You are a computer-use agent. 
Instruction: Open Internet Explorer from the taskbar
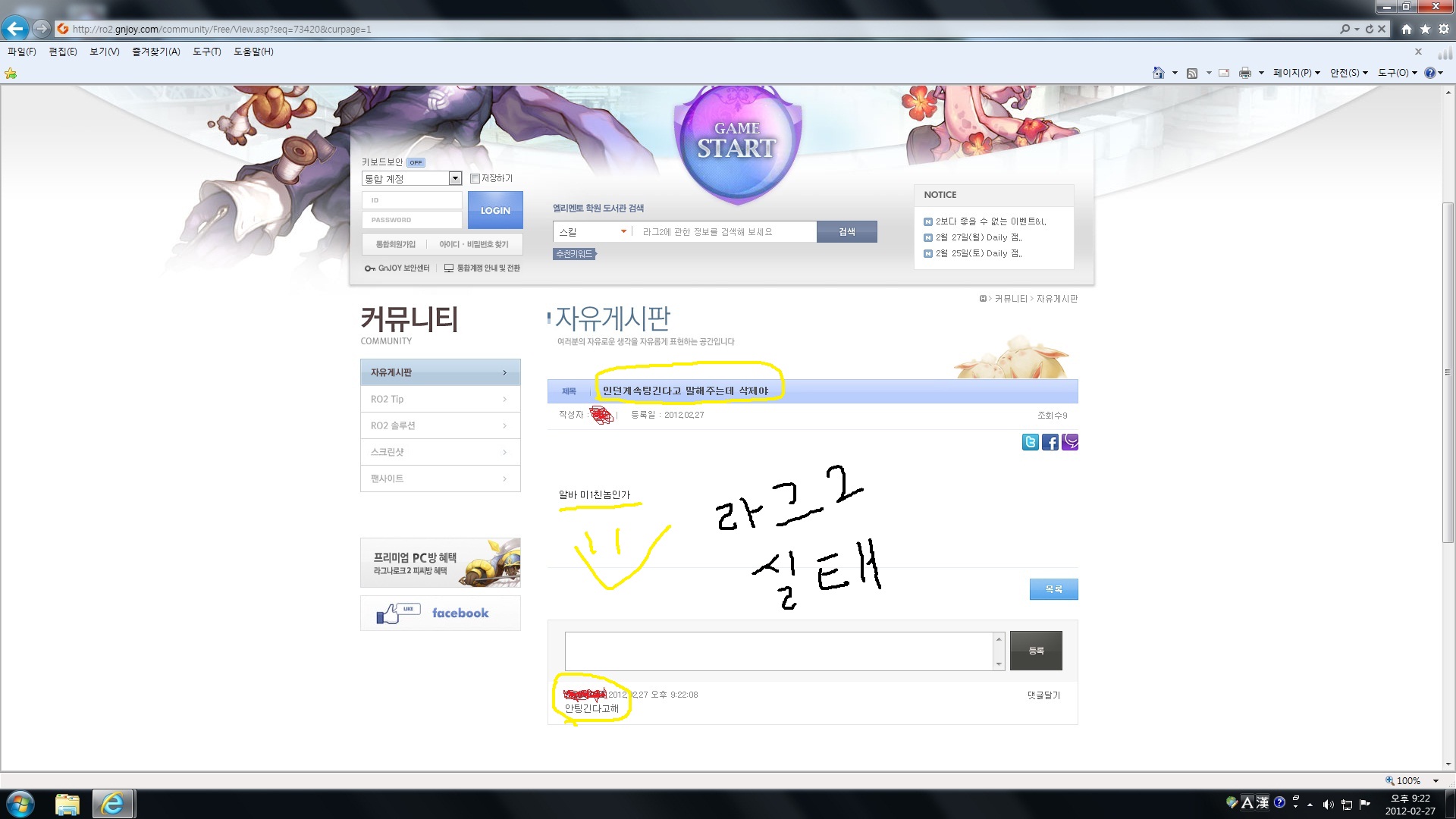[113, 804]
